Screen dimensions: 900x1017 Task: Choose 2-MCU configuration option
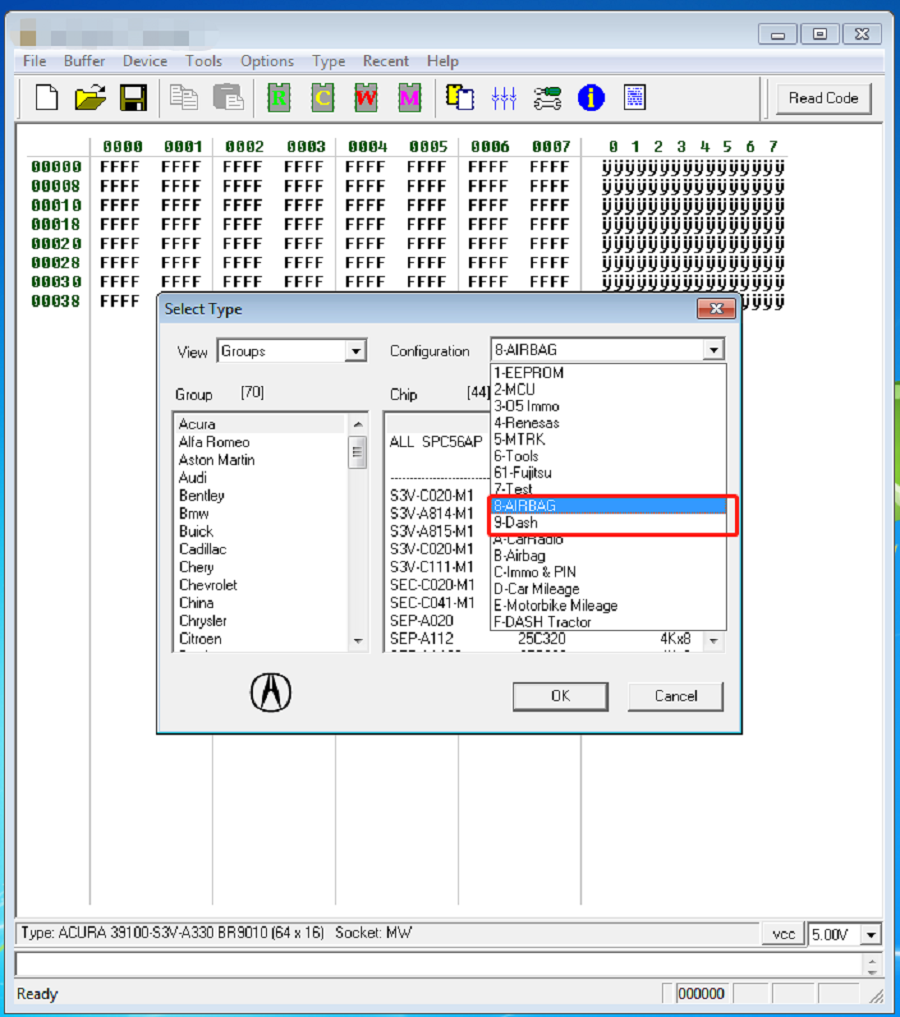tap(608, 390)
